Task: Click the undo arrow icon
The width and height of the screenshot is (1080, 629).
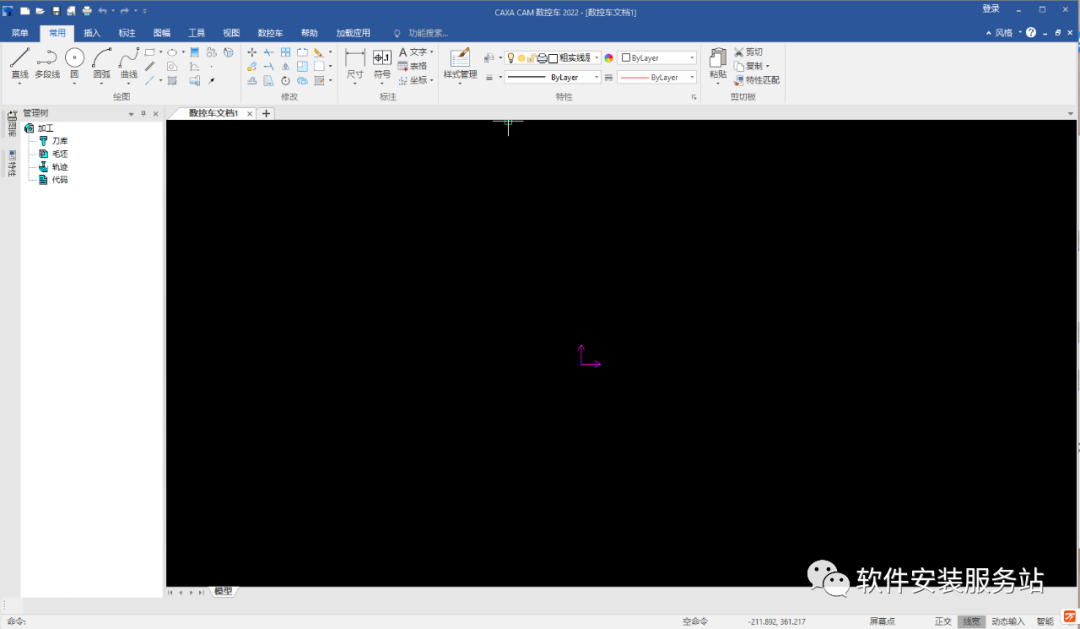Action: pos(103,11)
